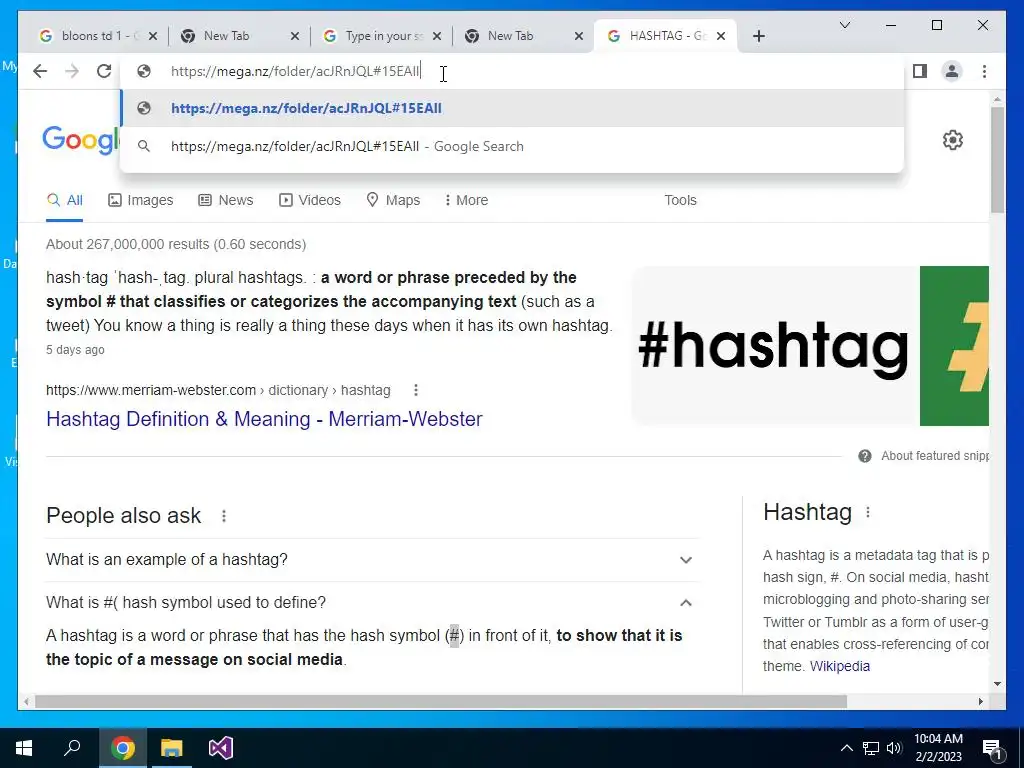Close the first 'New Tab' tab
This screenshot has width=1024, height=768.
coord(295,36)
